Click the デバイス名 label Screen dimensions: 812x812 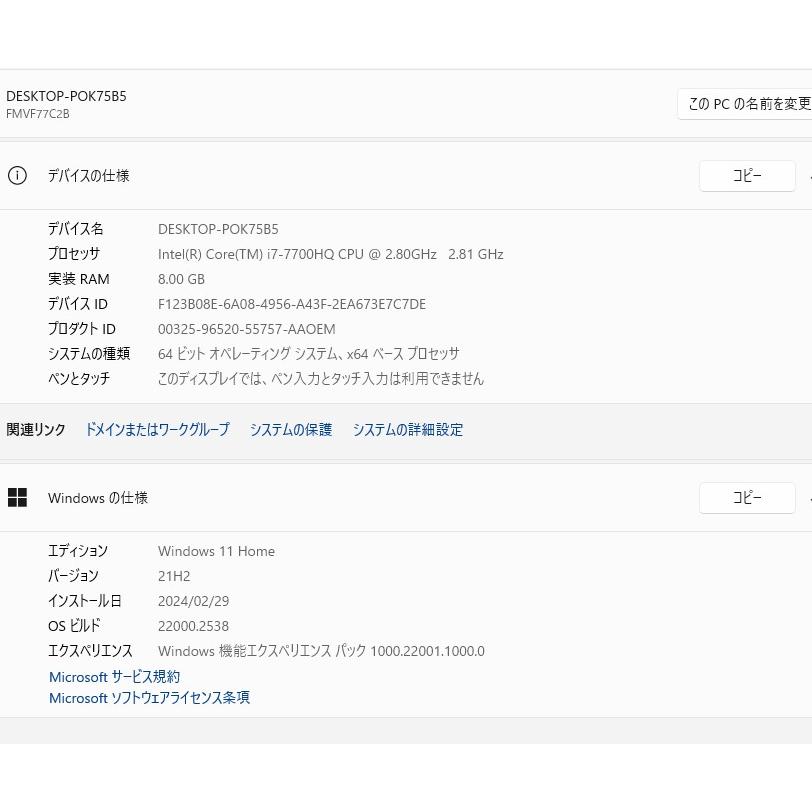pyautogui.click(x=76, y=229)
